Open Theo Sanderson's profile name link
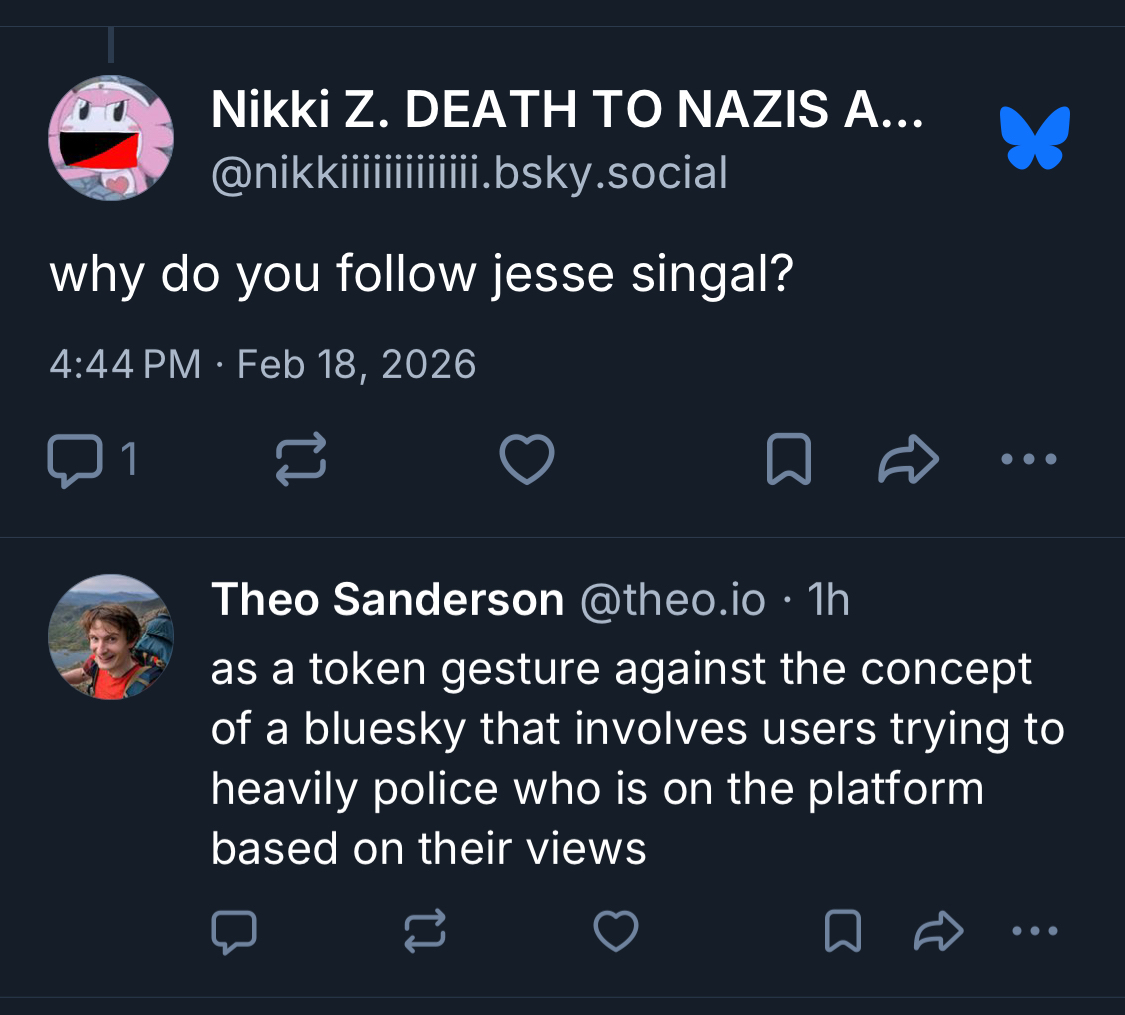The height and width of the screenshot is (1015, 1125). click(x=387, y=600)
